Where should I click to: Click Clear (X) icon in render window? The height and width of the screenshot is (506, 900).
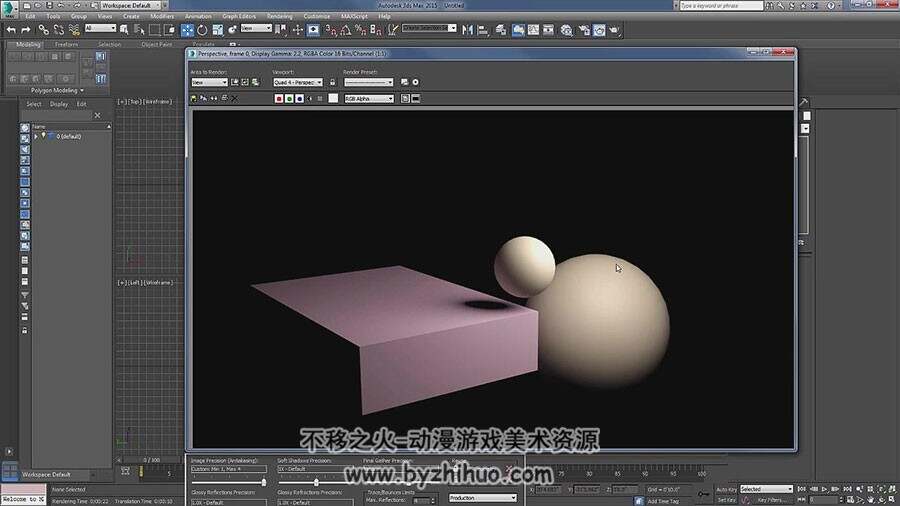tap(234, 99)
